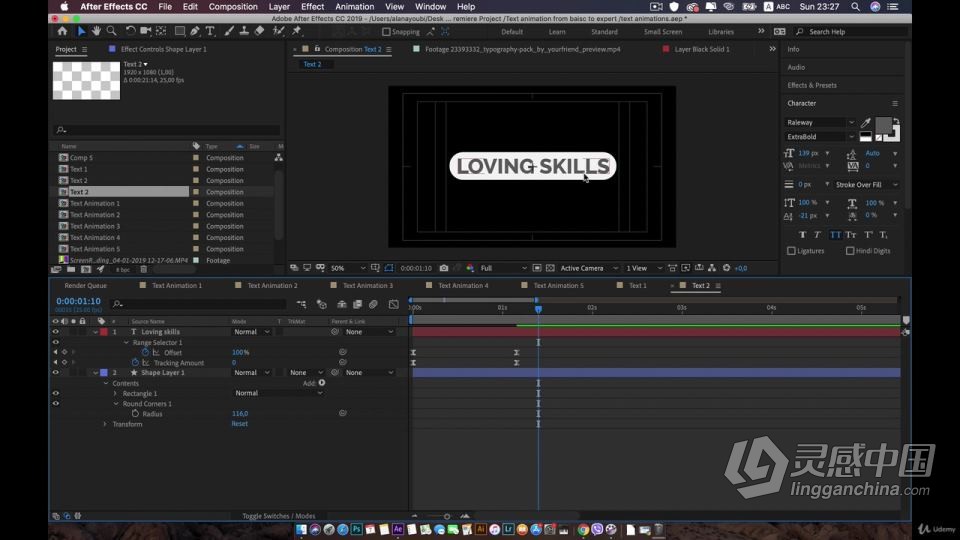Toggle the Snapping checkbox
This screenshot has height=540, width=960.
(386, 32)
